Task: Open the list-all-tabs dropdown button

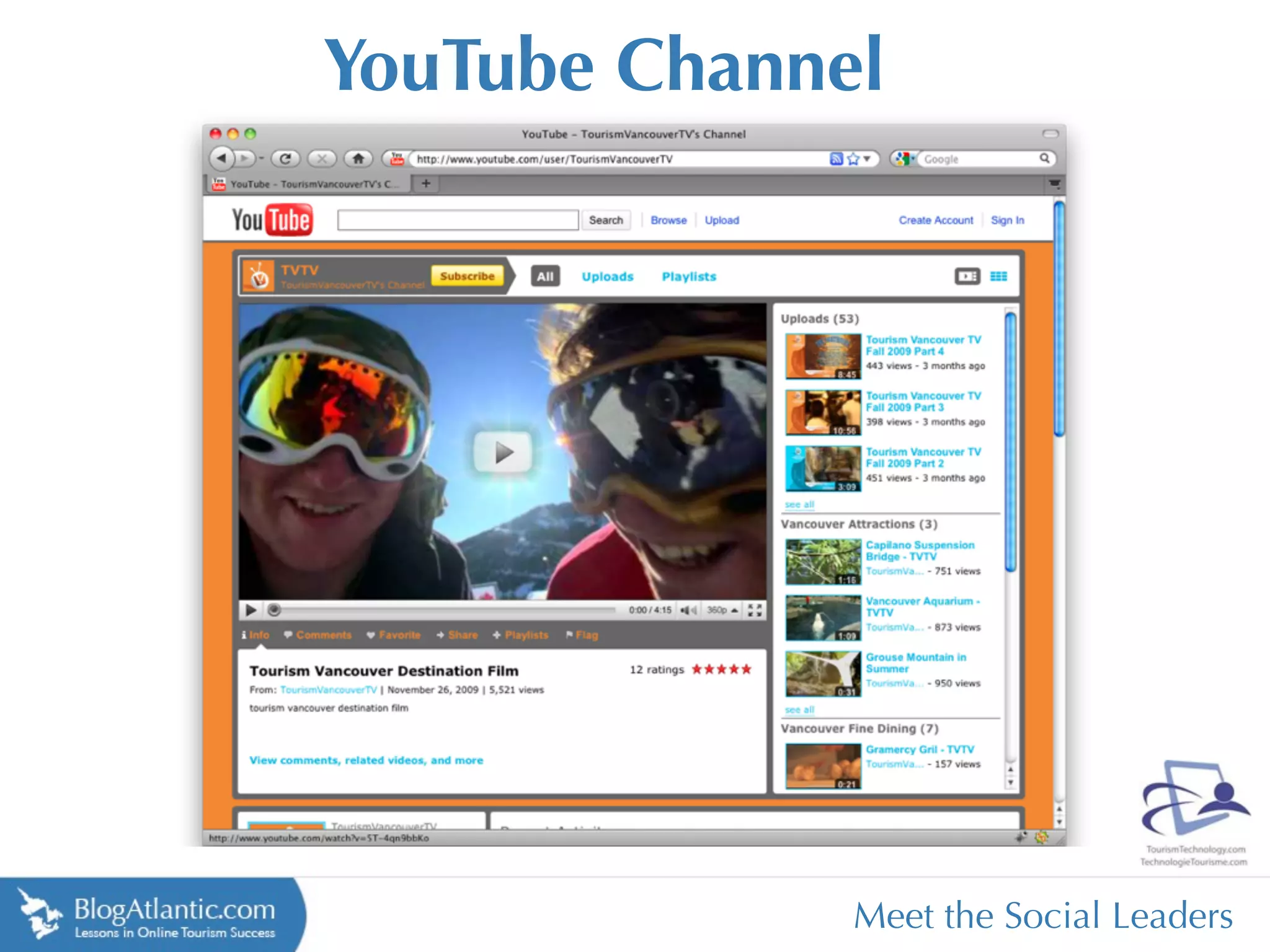Action: click(x=1054, y=184)
